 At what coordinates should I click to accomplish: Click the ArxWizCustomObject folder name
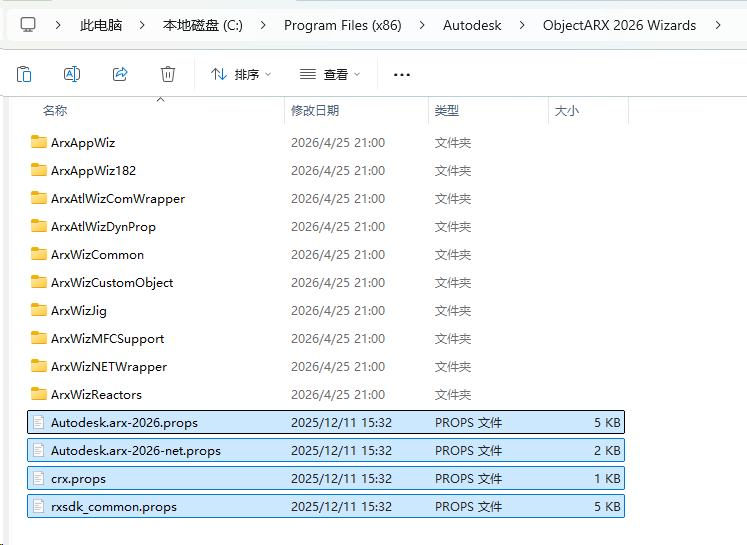[x=112, y=283]
